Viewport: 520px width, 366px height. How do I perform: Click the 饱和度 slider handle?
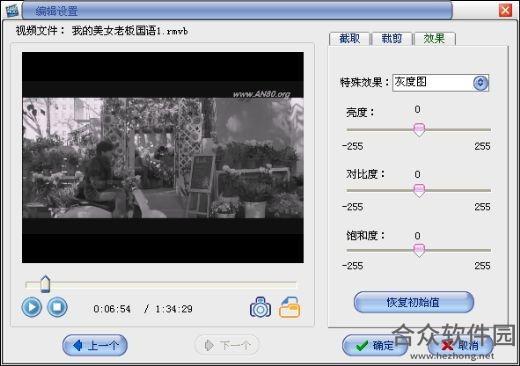click(419, 250)
